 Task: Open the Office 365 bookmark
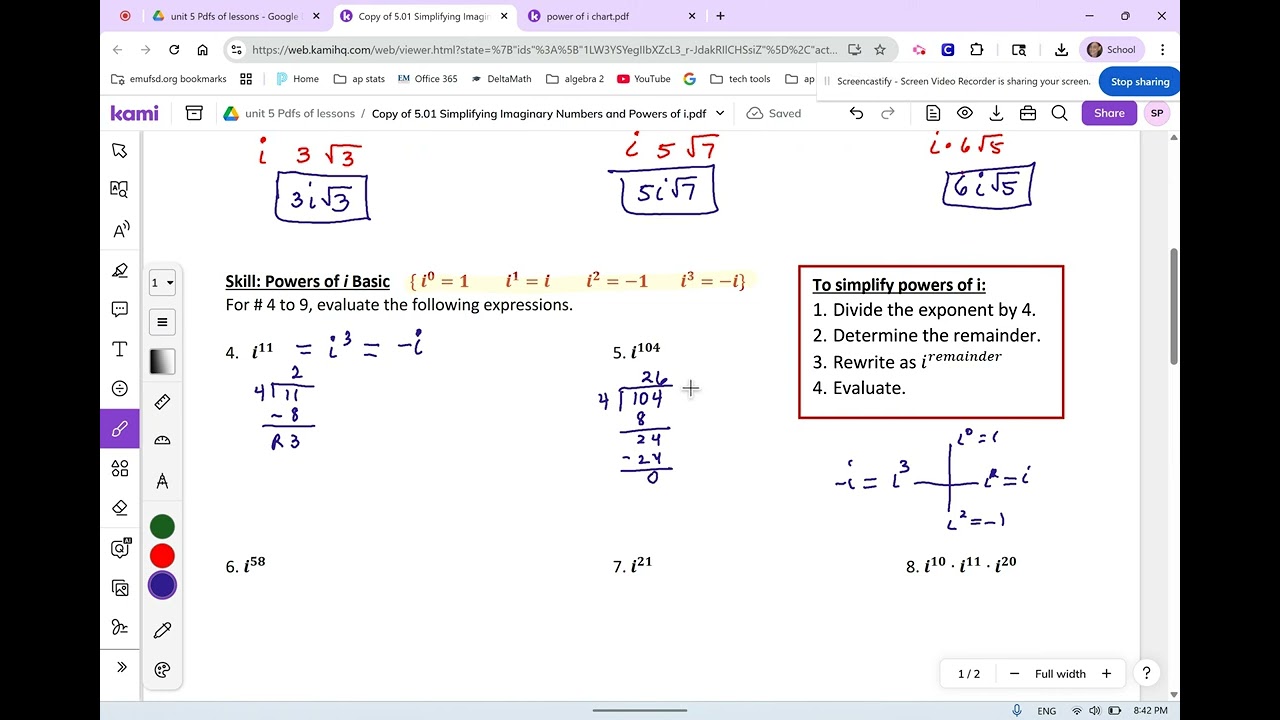click(427, 79)
